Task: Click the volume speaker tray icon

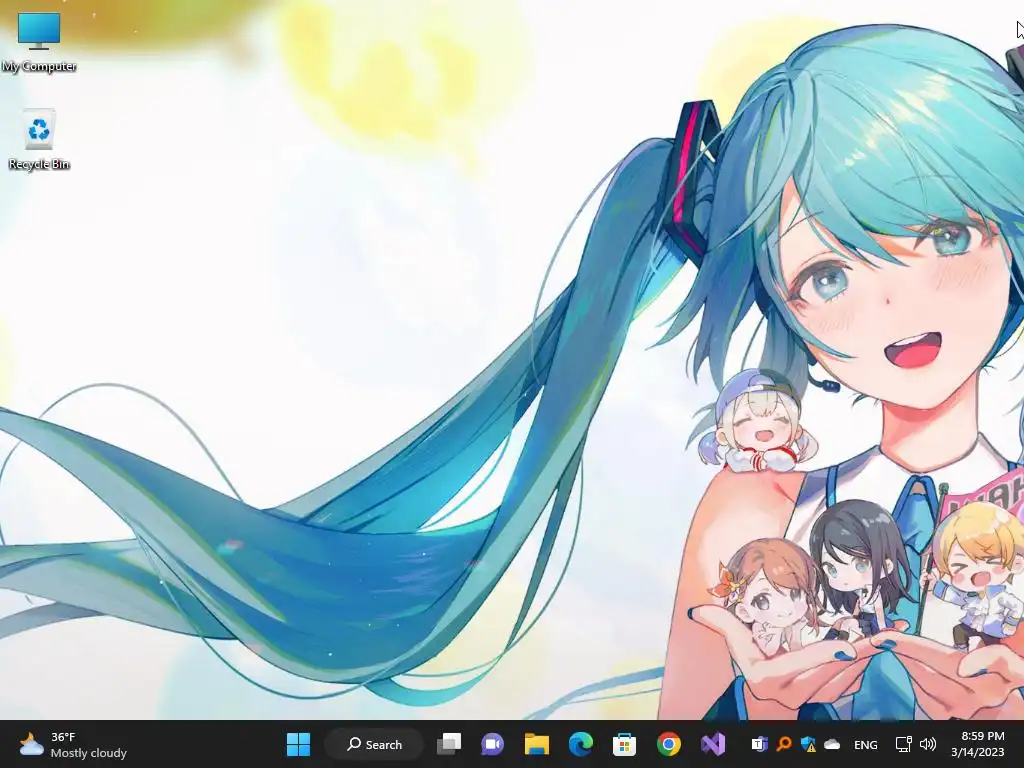Action: [927, 744]
